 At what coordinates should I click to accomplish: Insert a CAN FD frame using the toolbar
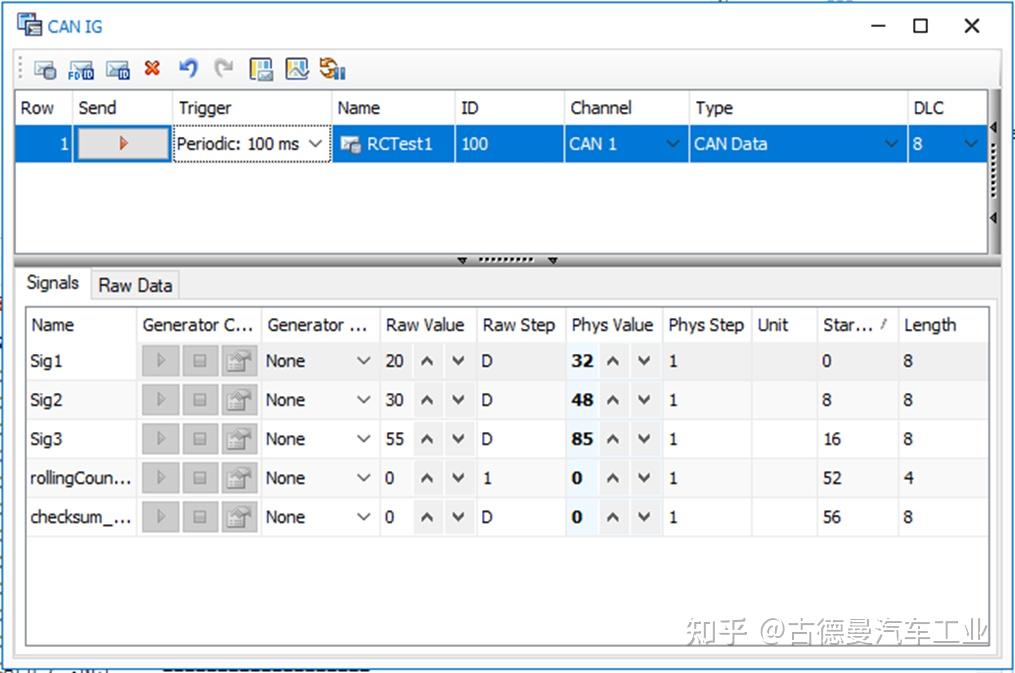click(x=80, y=69)
